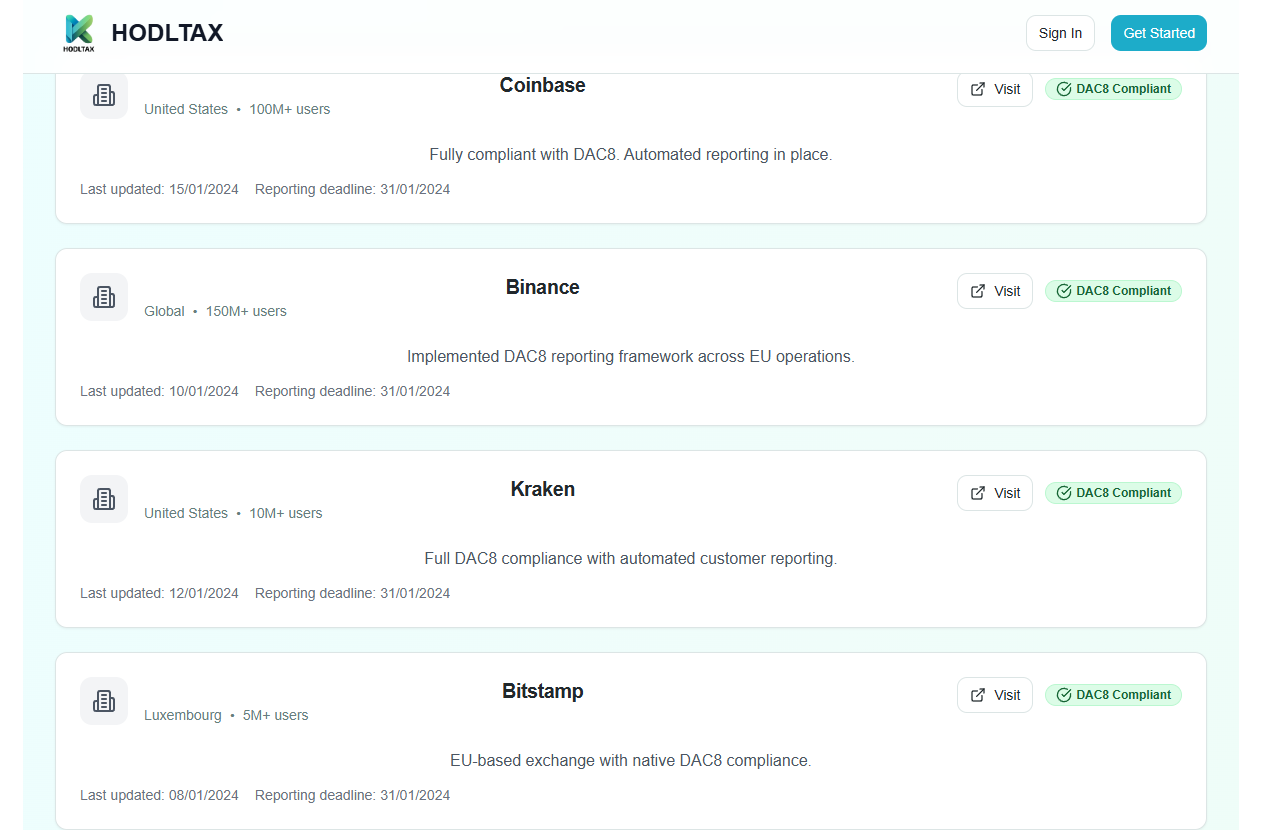The width and height of the screenshot is (1261, 830).
Task: Click 'Global • 150M+ users' text
Action: click(215, 311)
